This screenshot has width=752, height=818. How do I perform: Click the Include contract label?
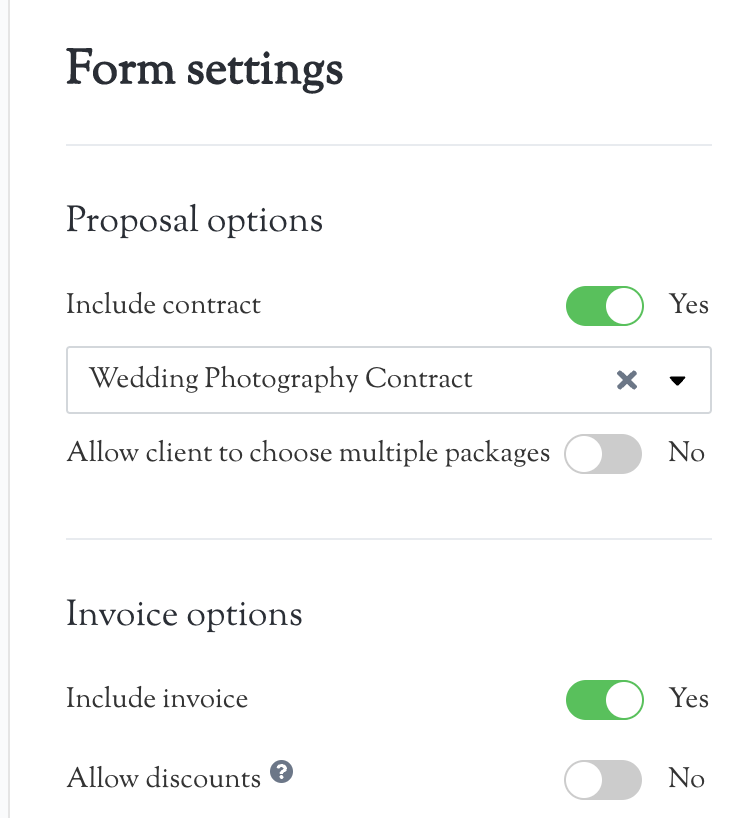[x=163, y=305]
